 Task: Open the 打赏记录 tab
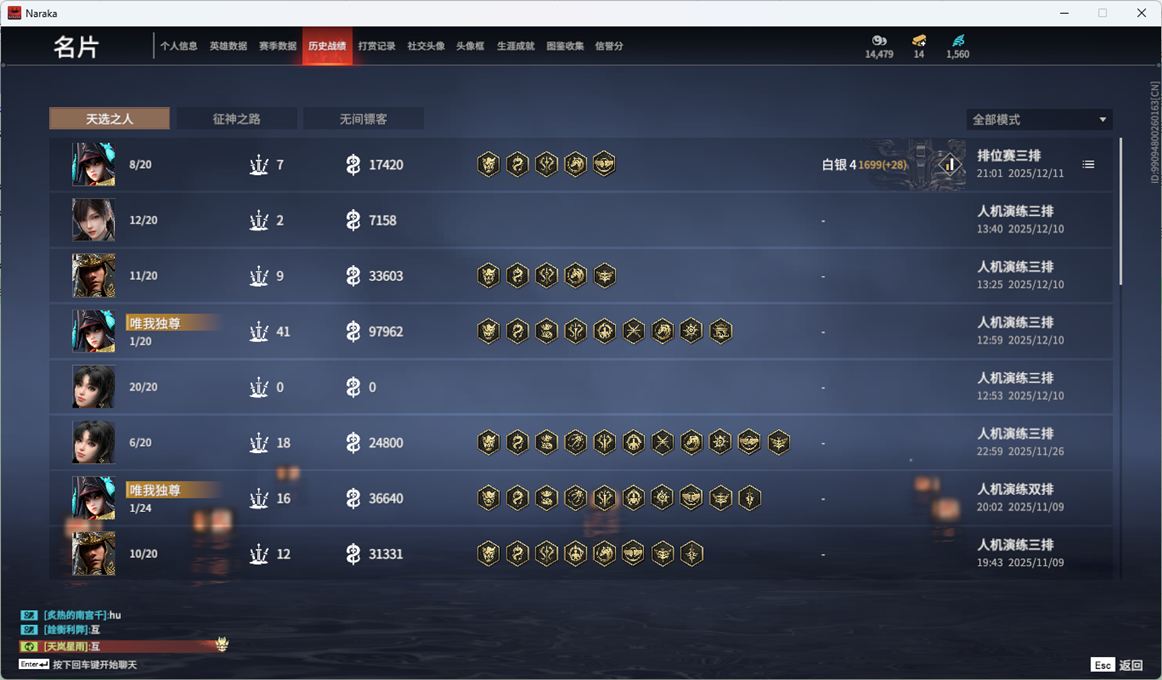376,46
